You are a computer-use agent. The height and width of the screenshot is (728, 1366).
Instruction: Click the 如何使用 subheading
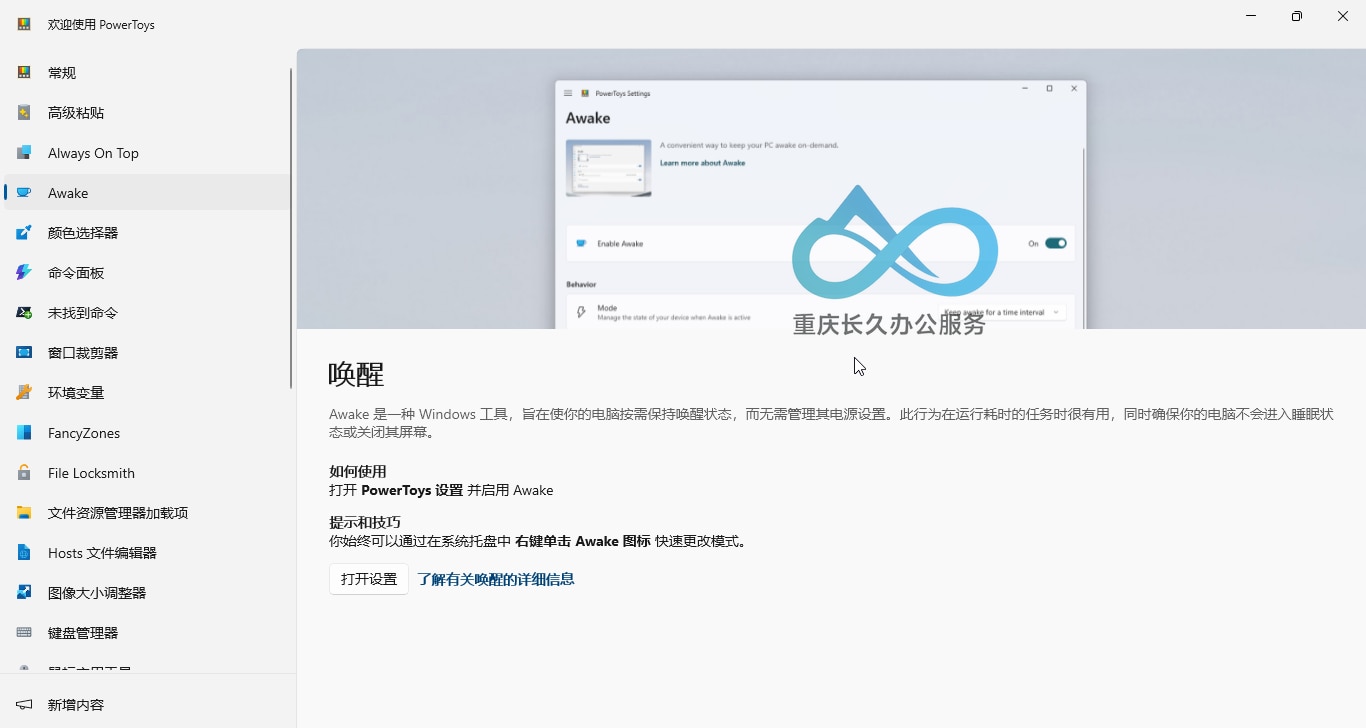tap(358, 471)
